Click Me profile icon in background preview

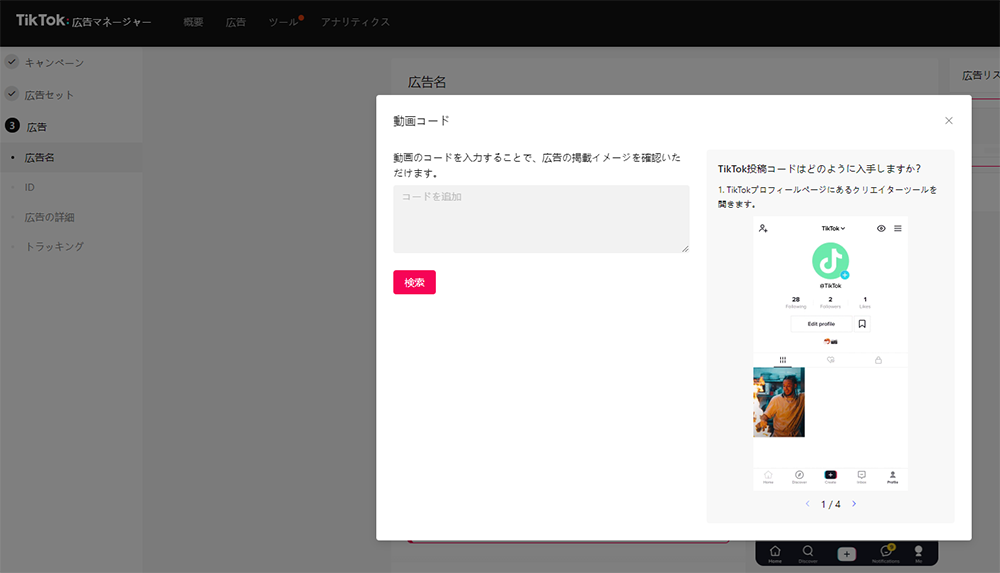click(918, 553)
